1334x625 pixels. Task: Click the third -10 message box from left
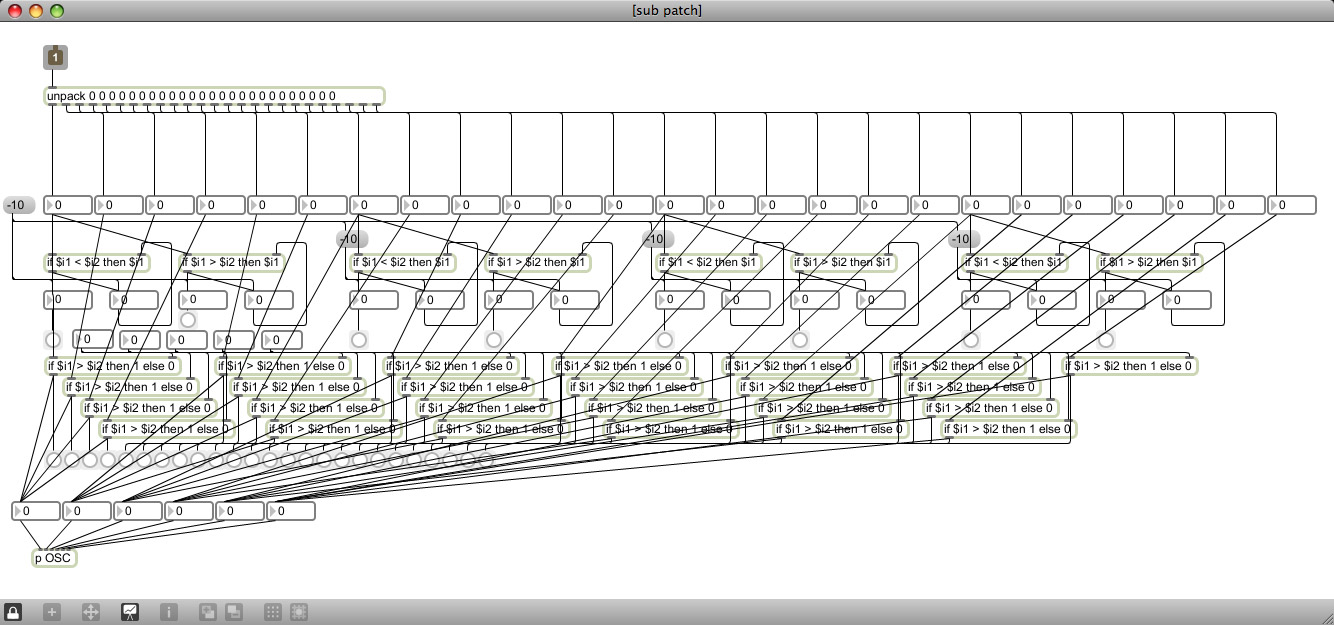click(658, 240)
